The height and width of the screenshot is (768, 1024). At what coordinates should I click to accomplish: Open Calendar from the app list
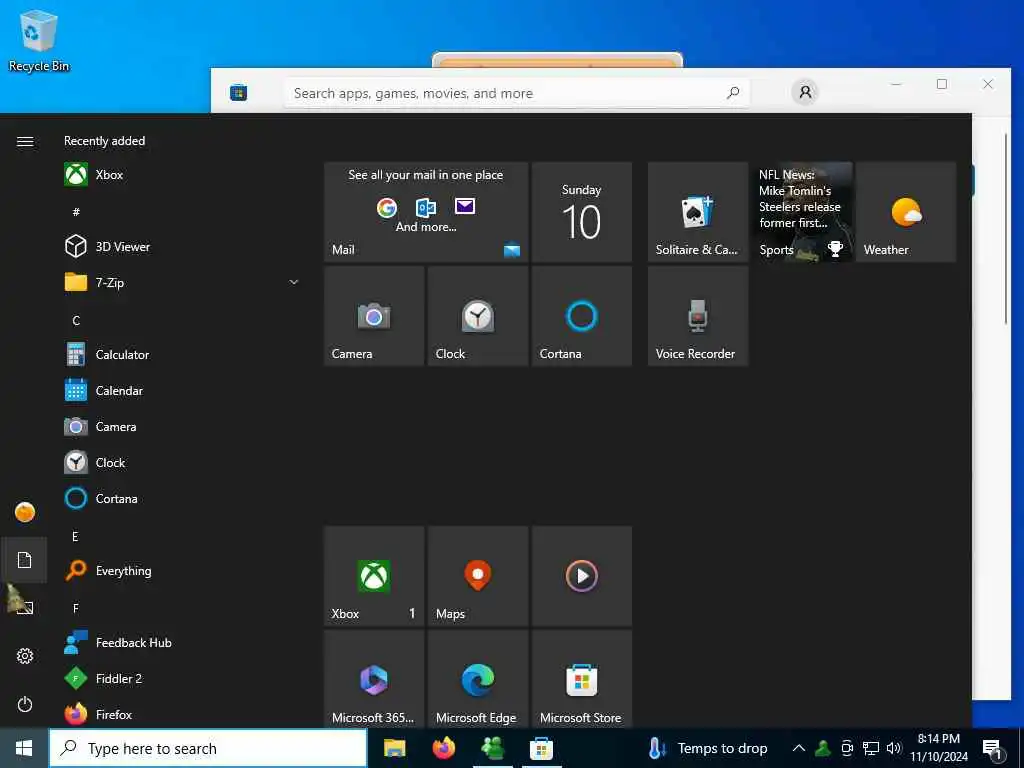pyautogui.click(x=182, y=391)
